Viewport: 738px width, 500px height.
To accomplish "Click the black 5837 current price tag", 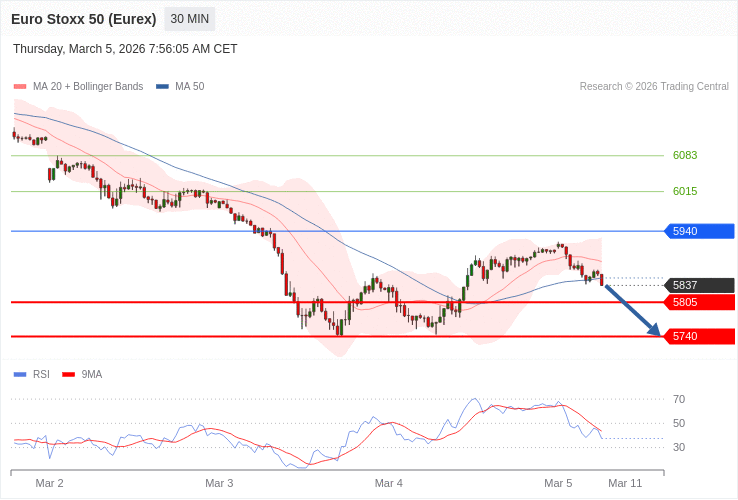I will [699, 285].
